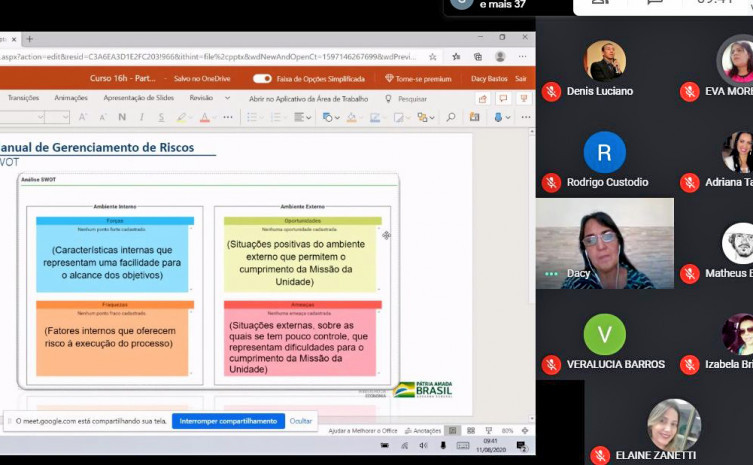753x465 pixels.
Task: Click Ajudar a Melhorar o Office
Action: coord(363,431)
